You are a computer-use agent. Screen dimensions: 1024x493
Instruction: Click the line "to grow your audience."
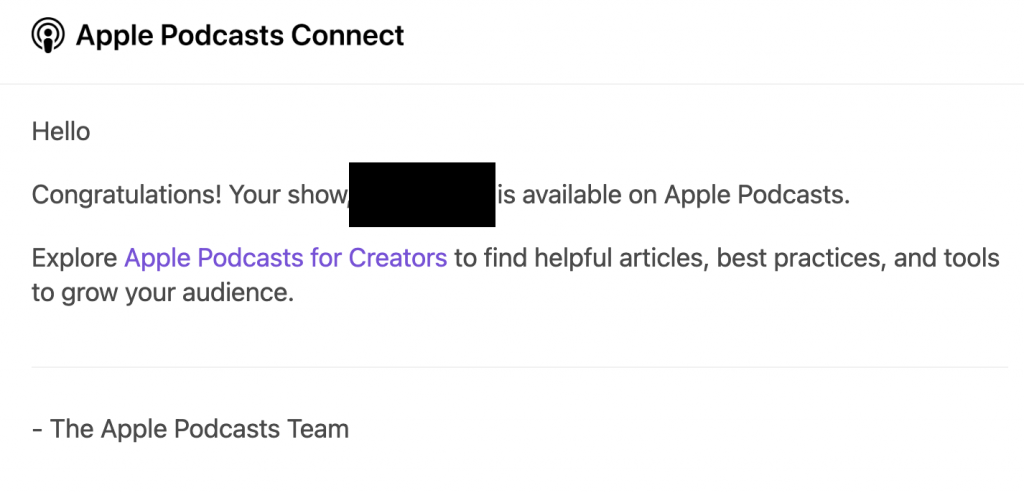(163, 293)
